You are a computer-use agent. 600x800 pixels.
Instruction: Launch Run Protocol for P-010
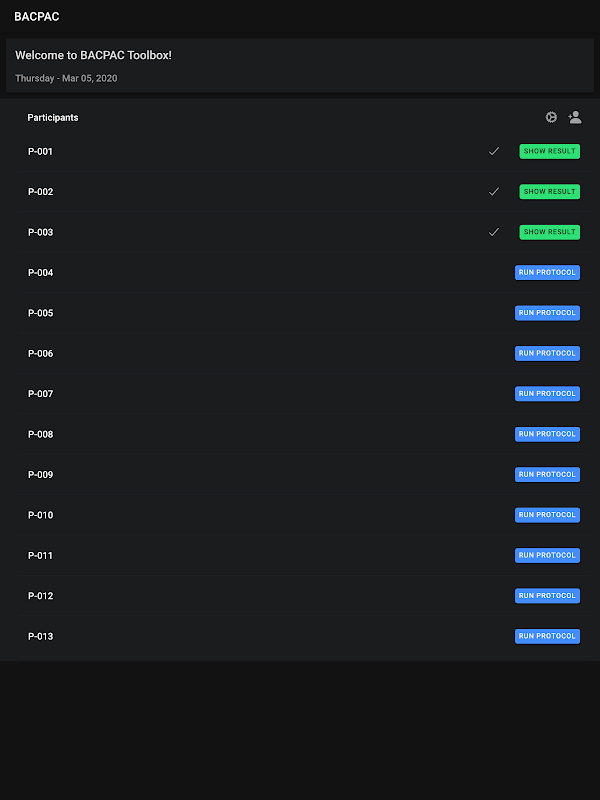click(547, 515)
